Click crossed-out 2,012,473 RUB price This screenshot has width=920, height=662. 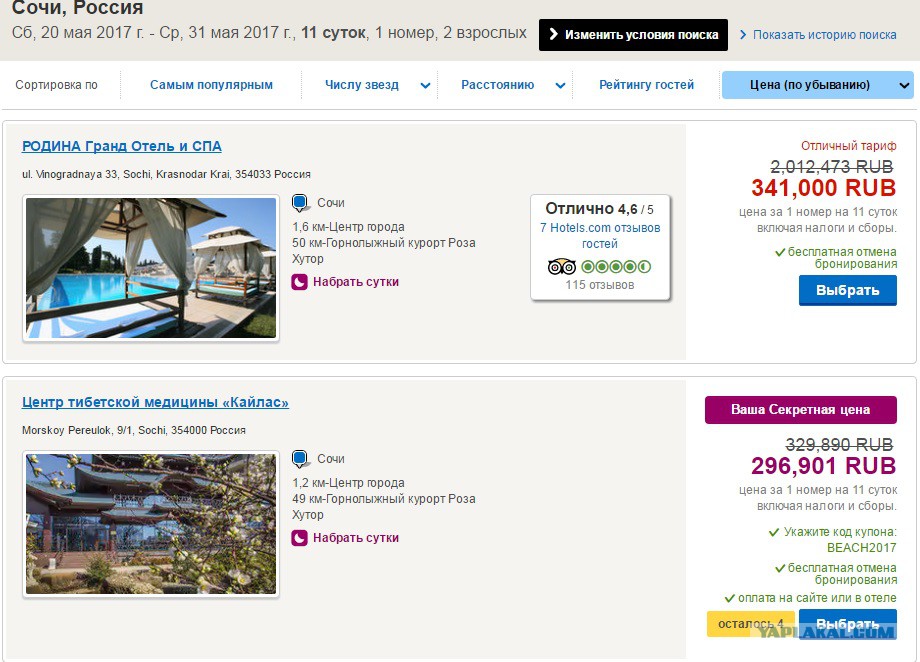831,167
